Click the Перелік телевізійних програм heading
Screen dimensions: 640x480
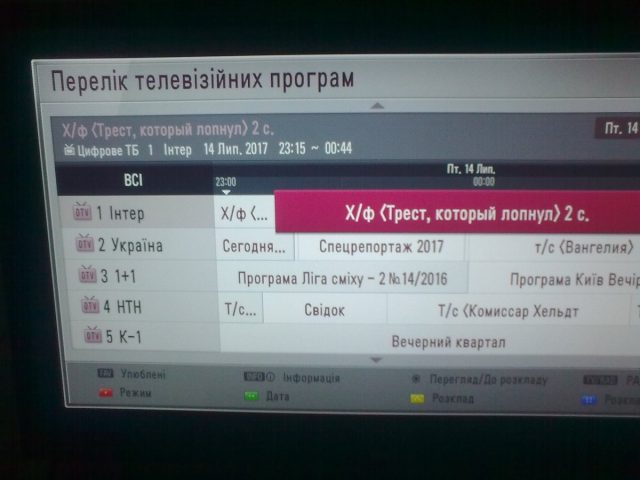tap(202, 80)
